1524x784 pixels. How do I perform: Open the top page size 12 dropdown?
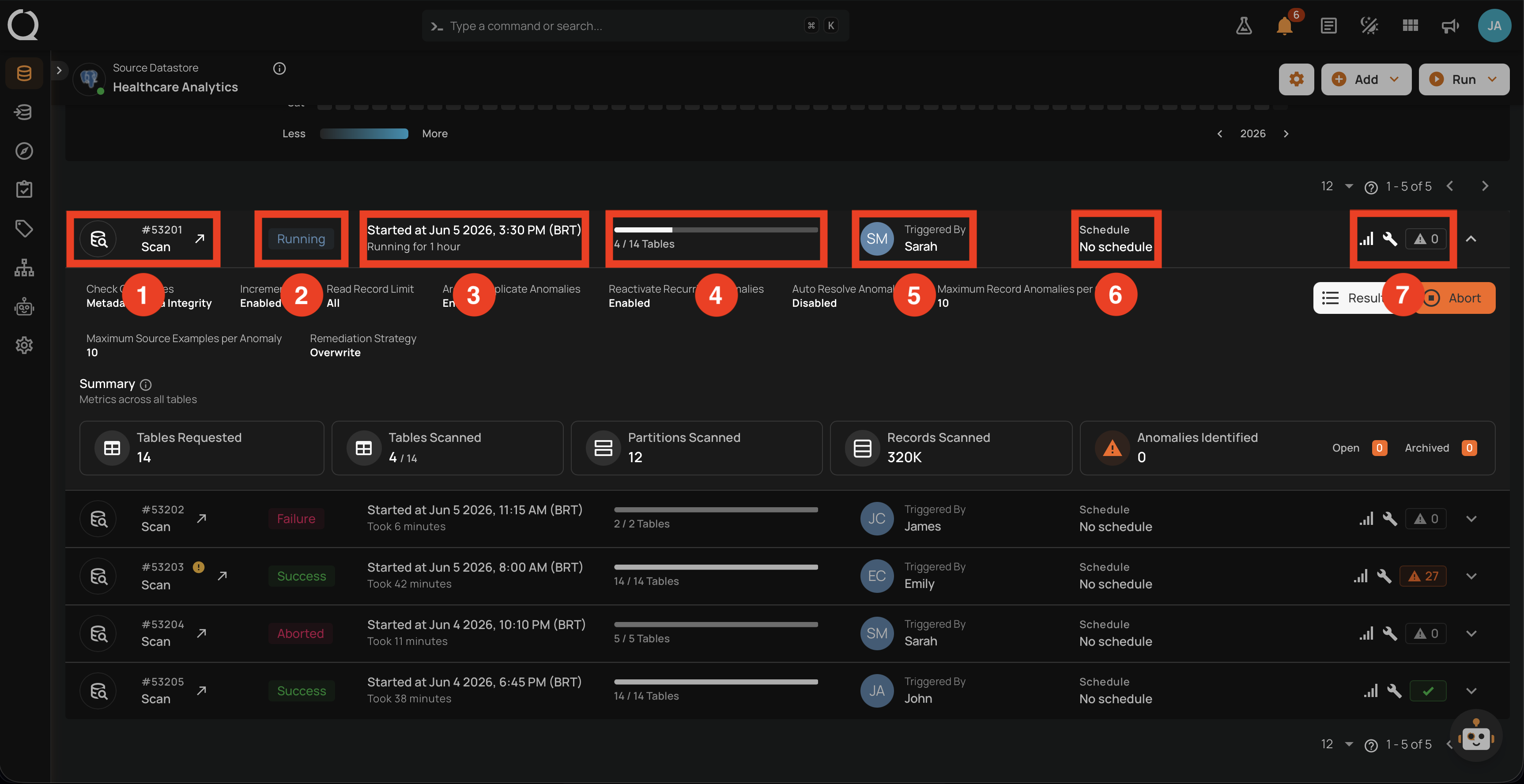pos(1337,186)
